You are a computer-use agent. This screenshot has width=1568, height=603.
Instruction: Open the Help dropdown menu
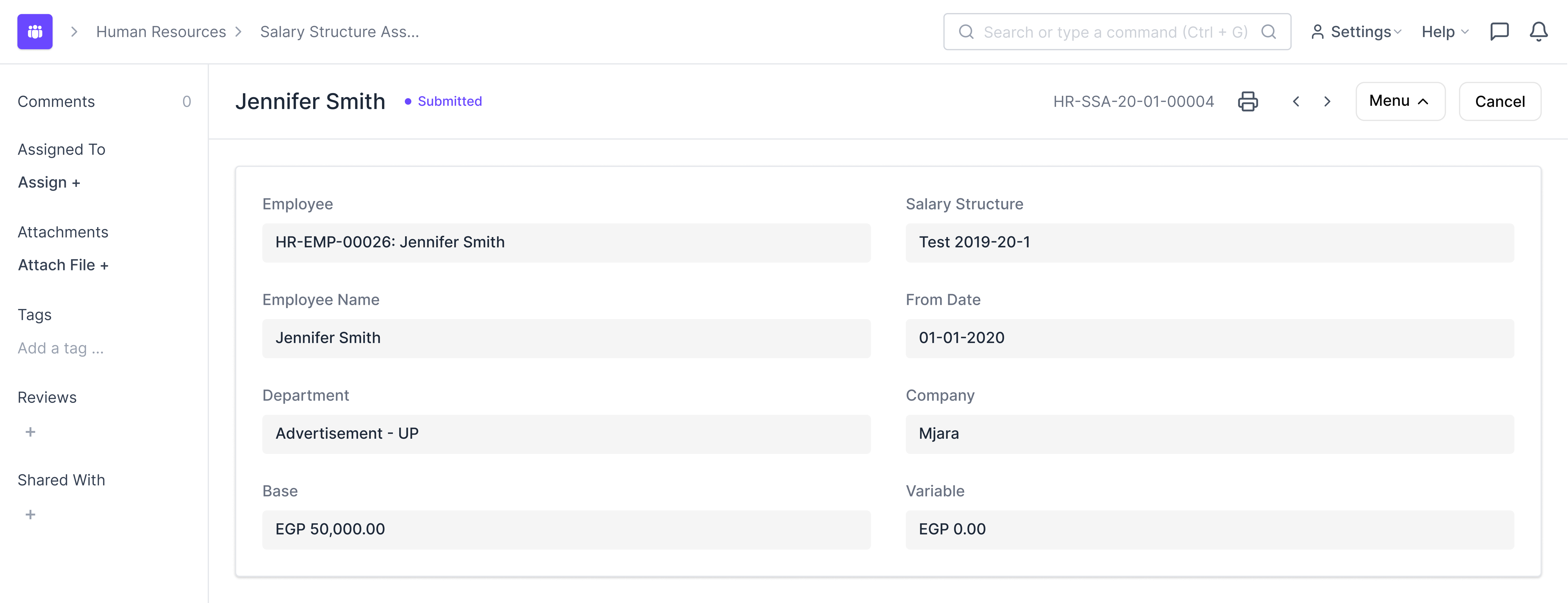[x=1444, y=32]
